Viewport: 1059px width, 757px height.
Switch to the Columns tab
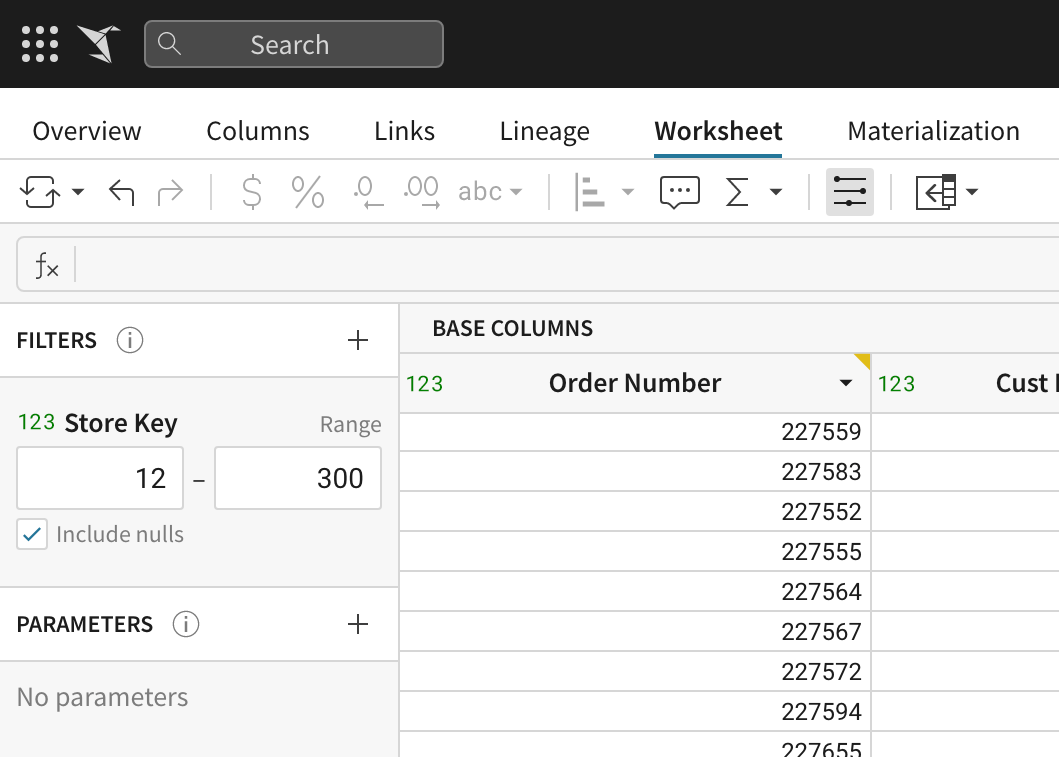258,131
